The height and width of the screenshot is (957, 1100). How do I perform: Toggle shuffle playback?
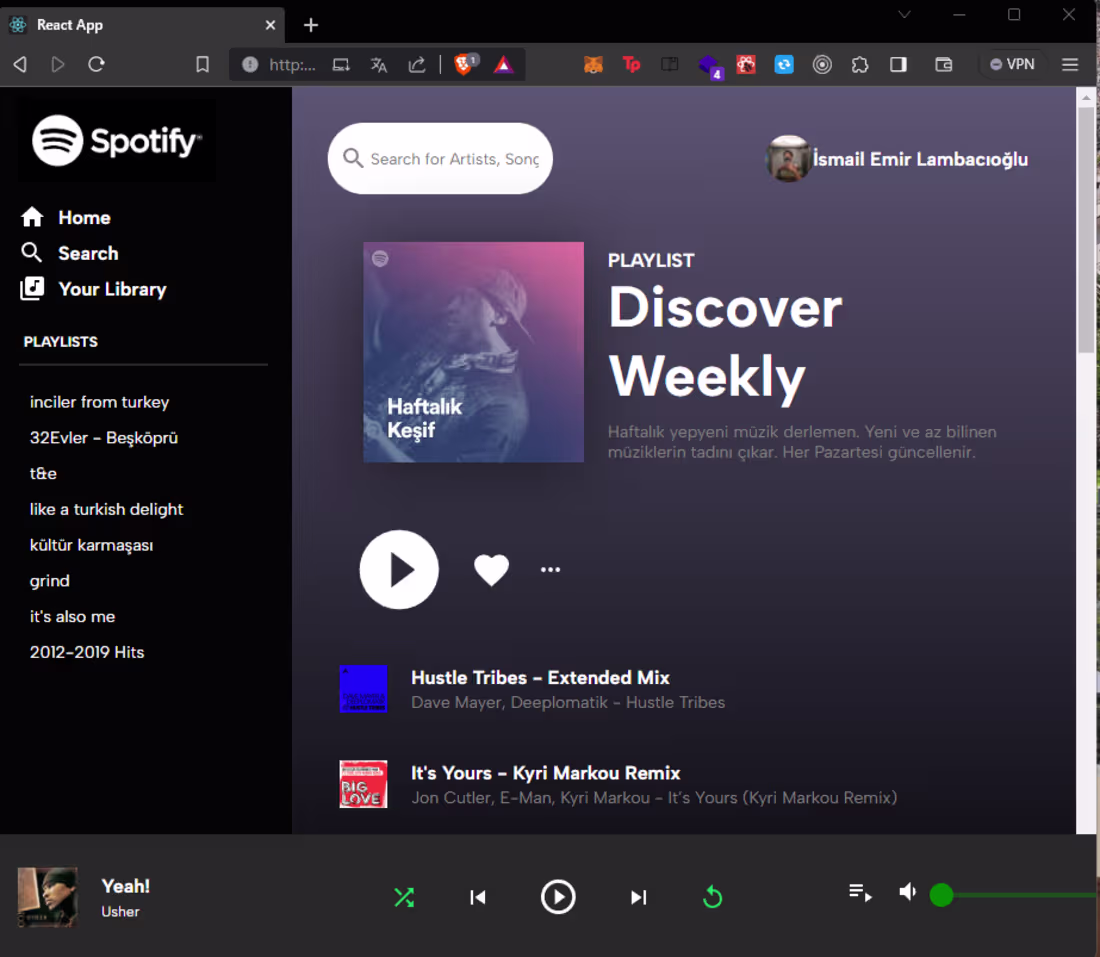coord(404,897)
